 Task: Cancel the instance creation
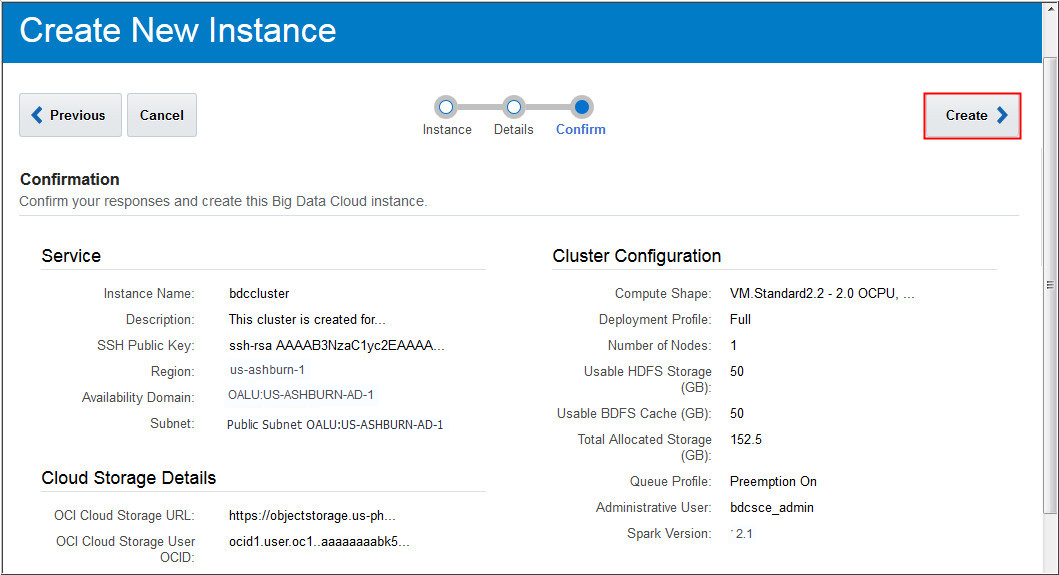(162, 115)
